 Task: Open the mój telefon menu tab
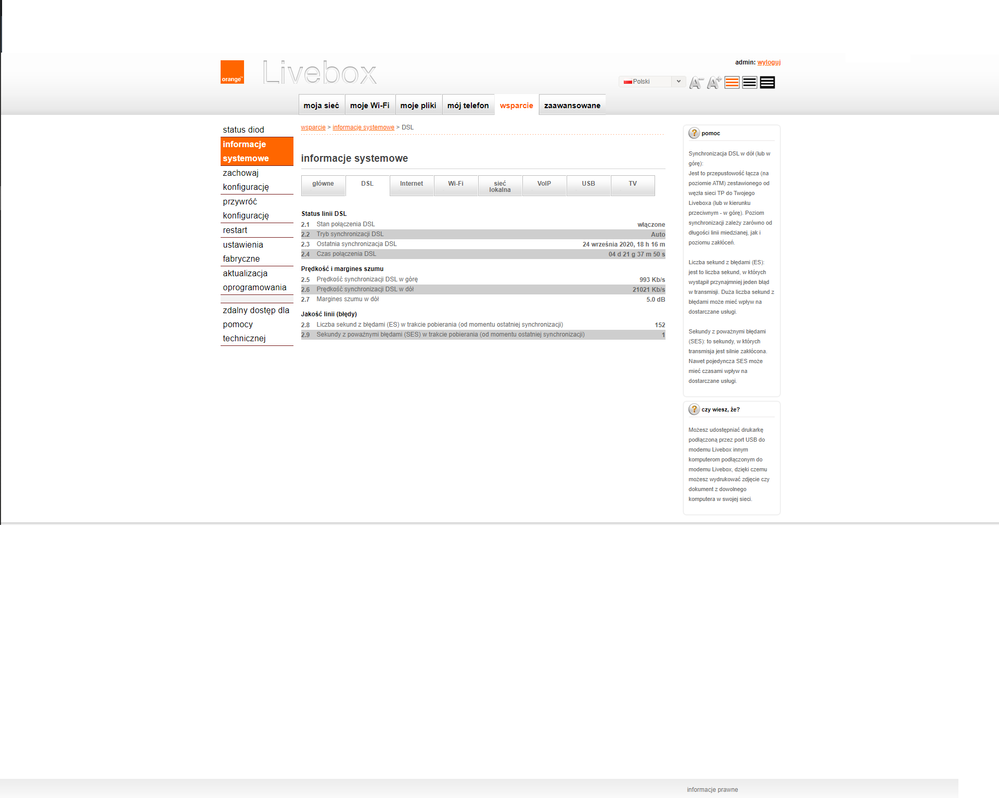[468, 105]
